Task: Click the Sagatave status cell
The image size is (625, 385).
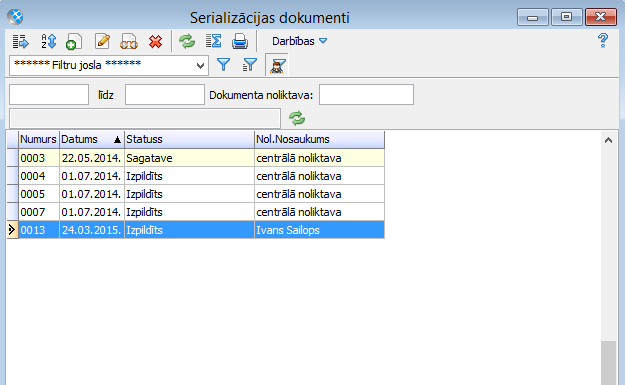Action: [x=189, y=158]
